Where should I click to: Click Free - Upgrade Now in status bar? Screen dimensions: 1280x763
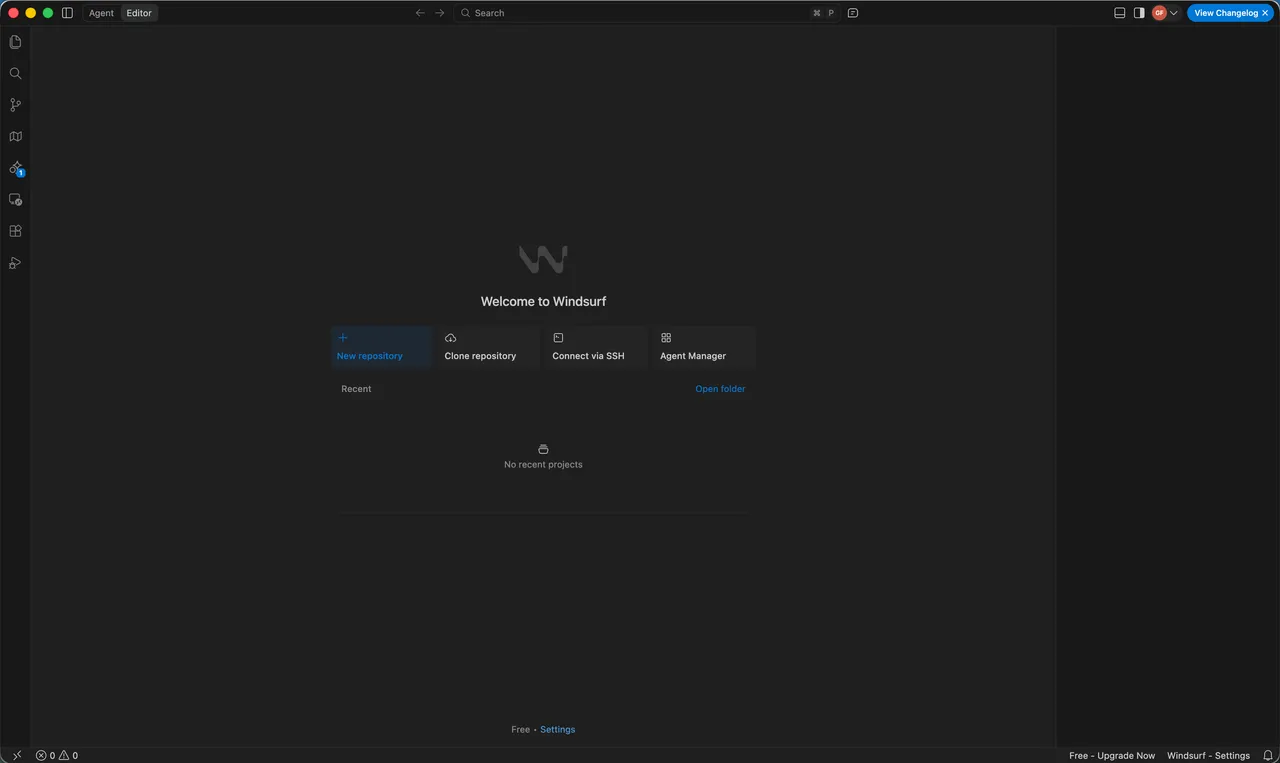coord(1112,755)
